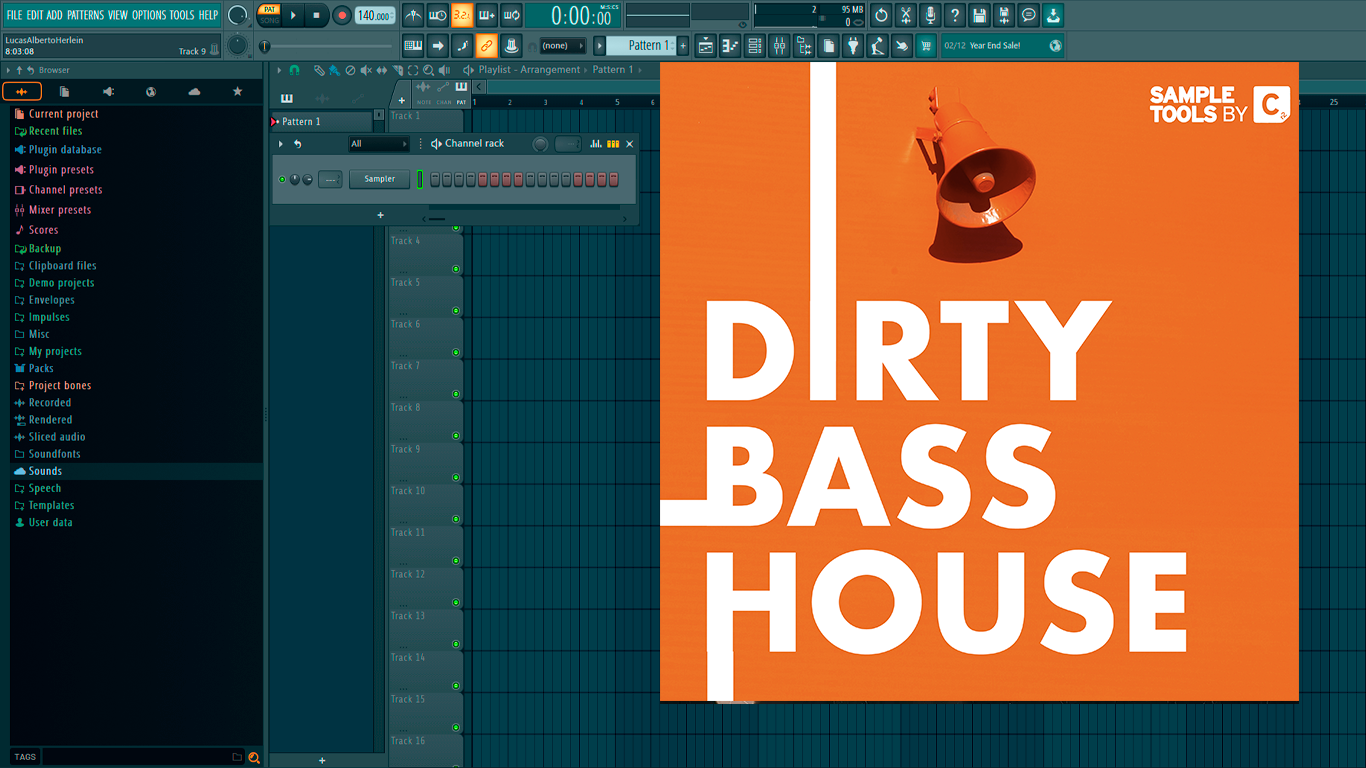
Task: Open the FILE menu
Action: pos(14,15)
